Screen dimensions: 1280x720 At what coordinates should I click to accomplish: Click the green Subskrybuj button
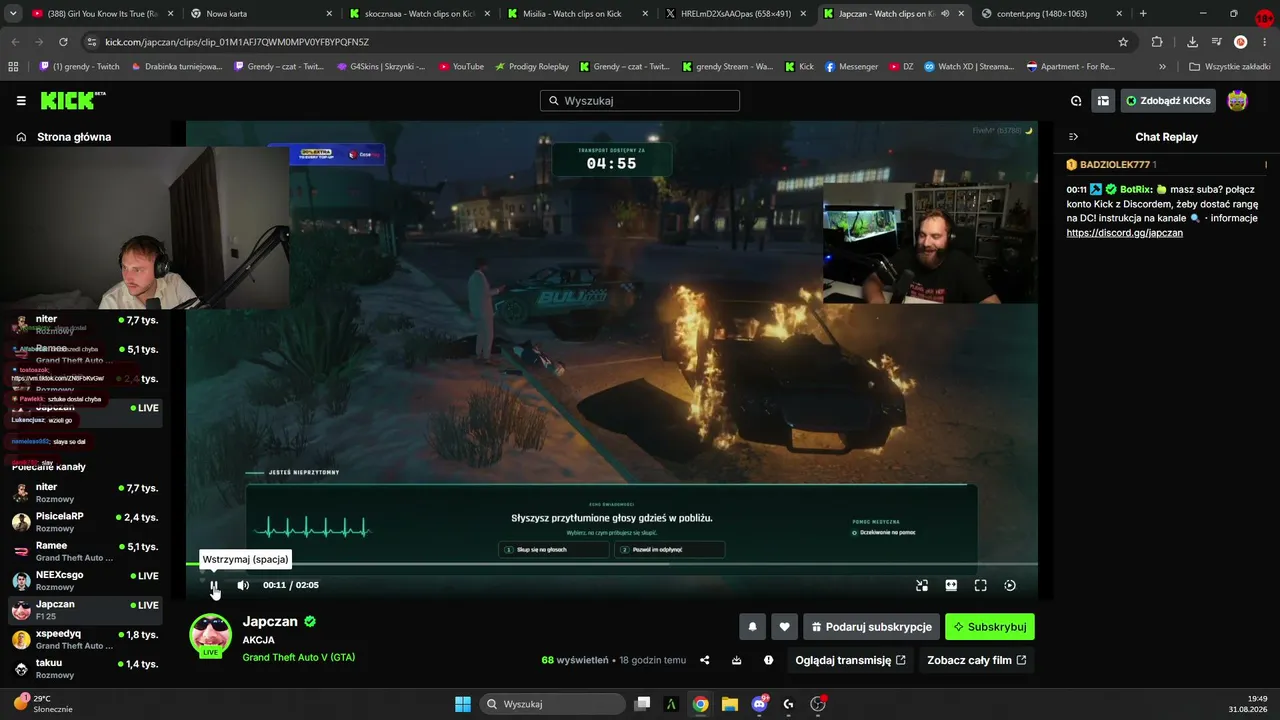(990, 627)
